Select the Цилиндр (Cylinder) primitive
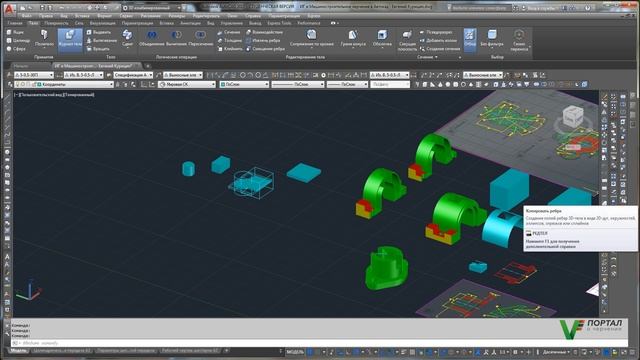The image size is (640, 360). (18, 40)
